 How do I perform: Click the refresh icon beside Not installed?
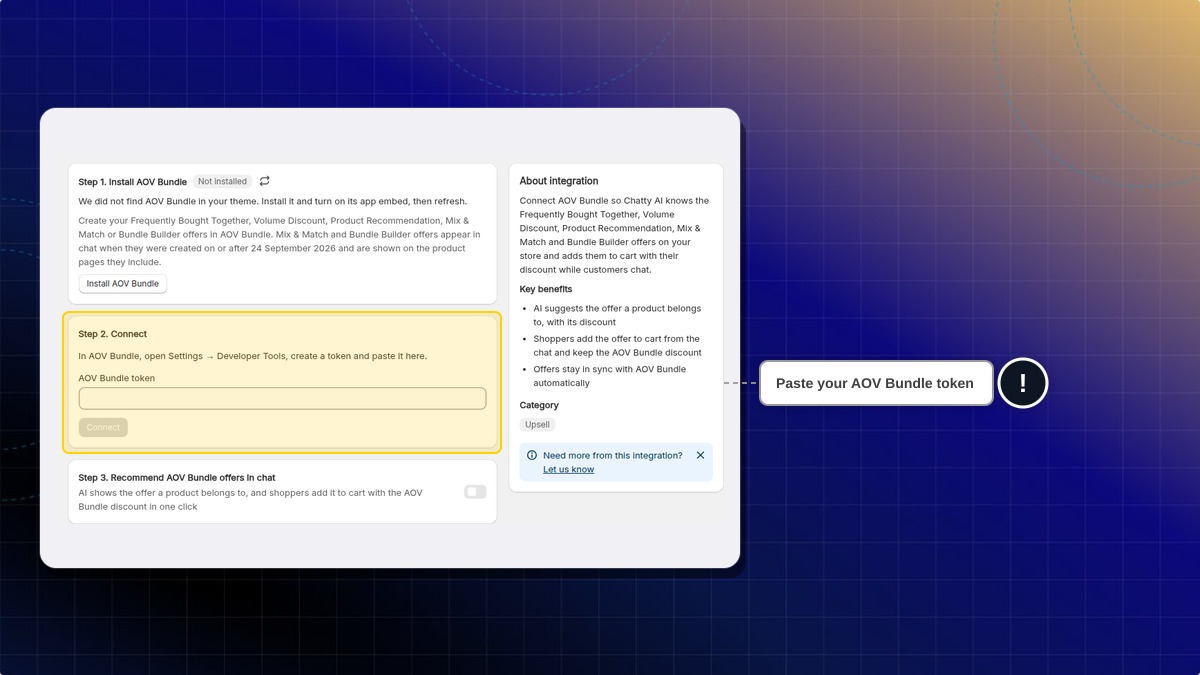[x=264, y=181]
